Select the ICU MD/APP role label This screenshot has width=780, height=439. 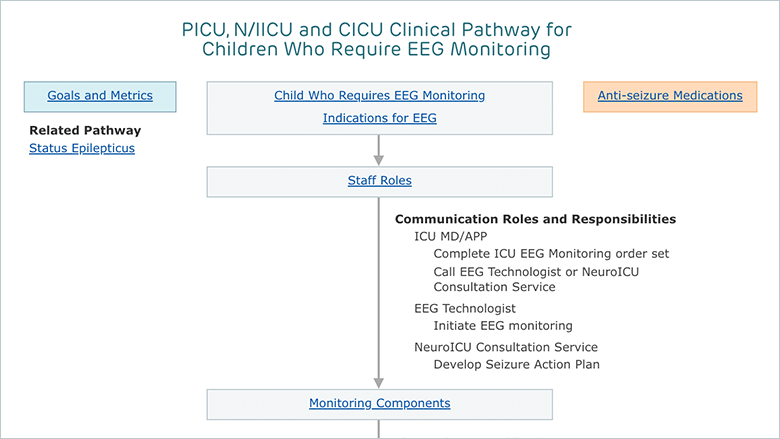pyautogui.click(x=451, y=237)
